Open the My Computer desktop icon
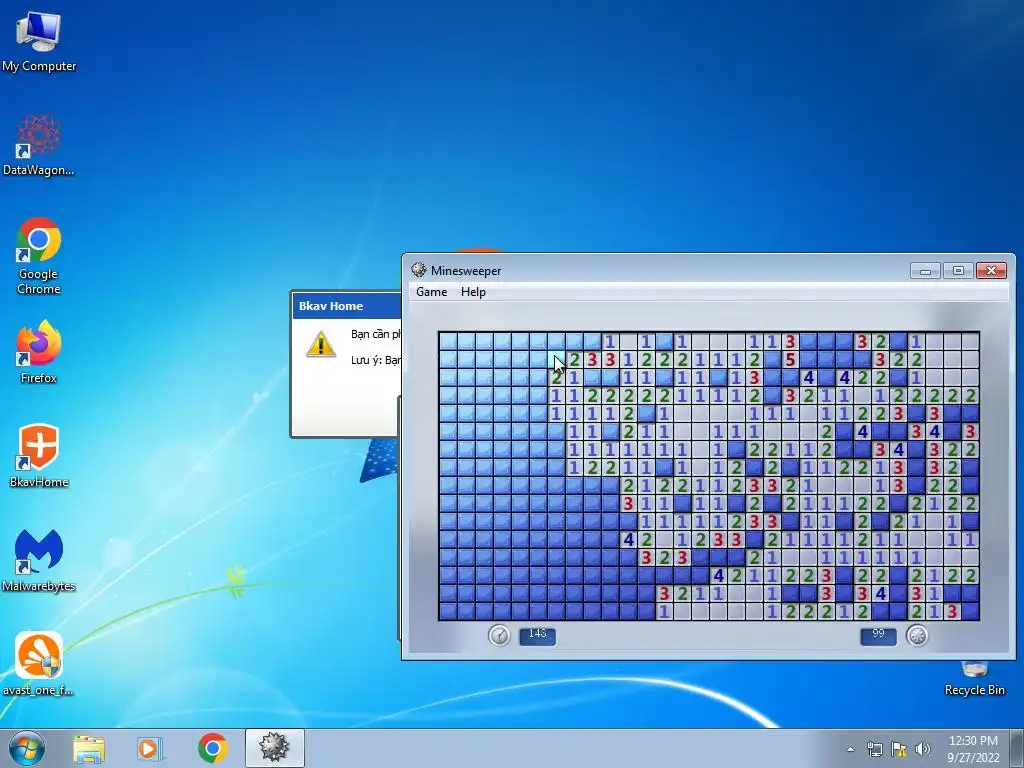 click(x=39, y=40)
